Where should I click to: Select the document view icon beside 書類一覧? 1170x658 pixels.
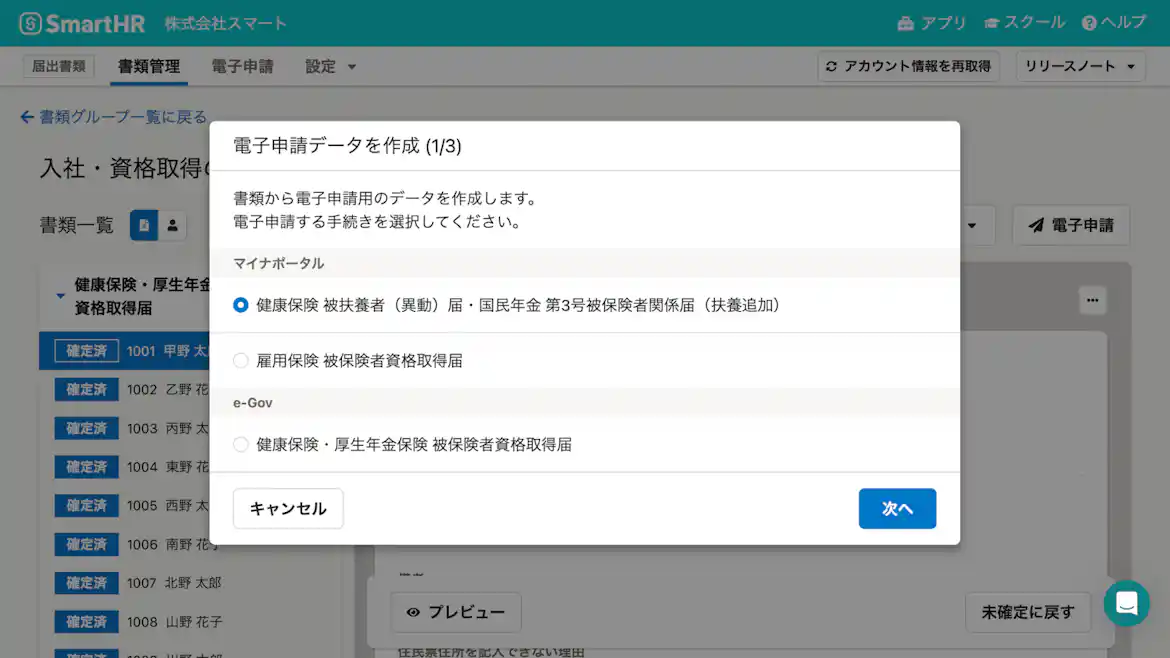tap(143, 225)
